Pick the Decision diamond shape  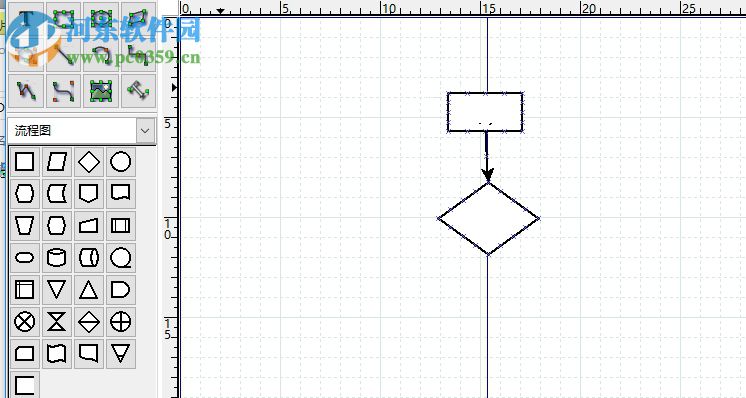coord(88,162)
